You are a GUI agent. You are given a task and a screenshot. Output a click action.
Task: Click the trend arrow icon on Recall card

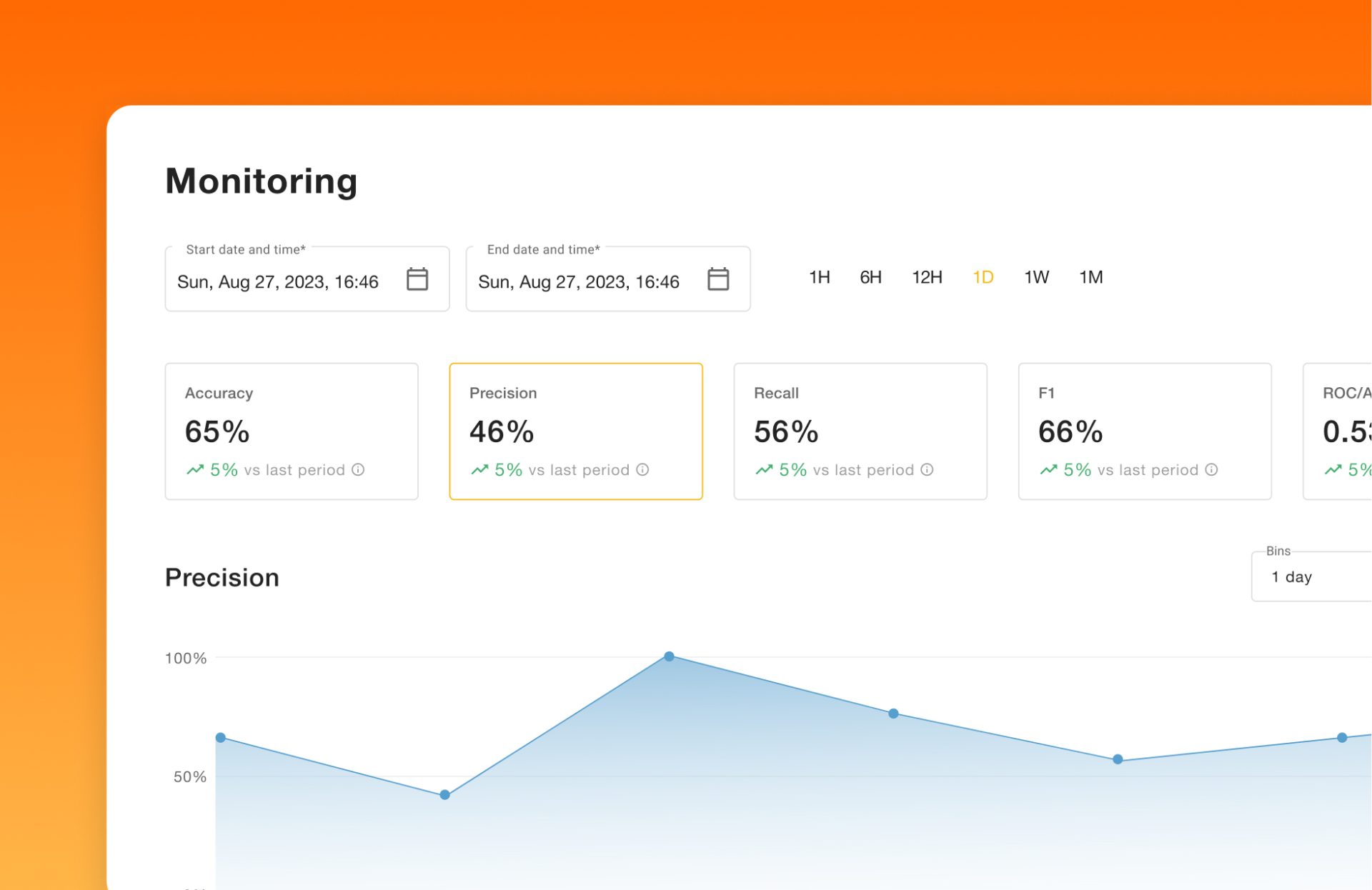[x=764, y=469]
